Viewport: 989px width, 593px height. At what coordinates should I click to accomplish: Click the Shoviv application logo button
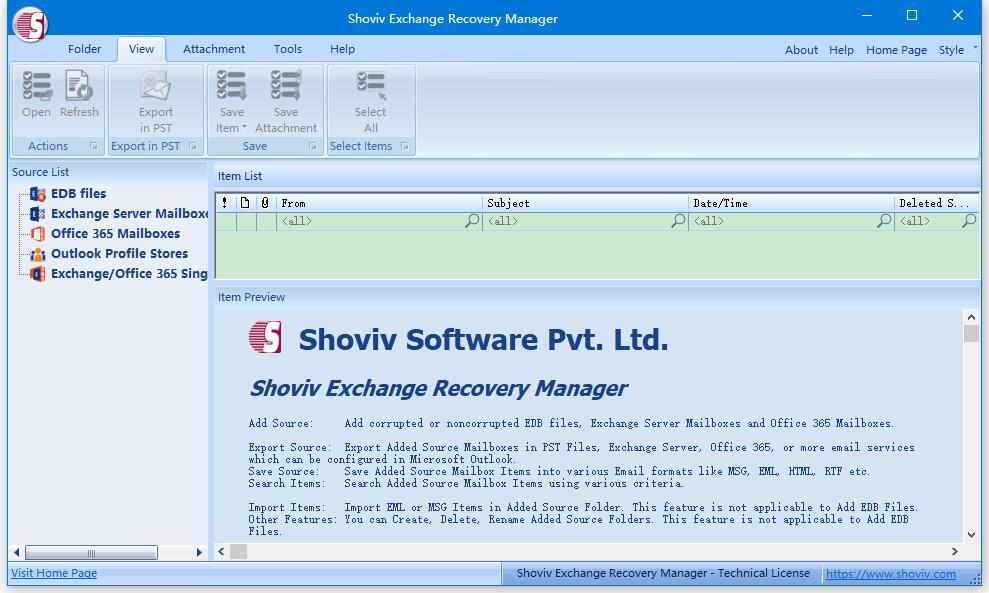tap(30, 25)
